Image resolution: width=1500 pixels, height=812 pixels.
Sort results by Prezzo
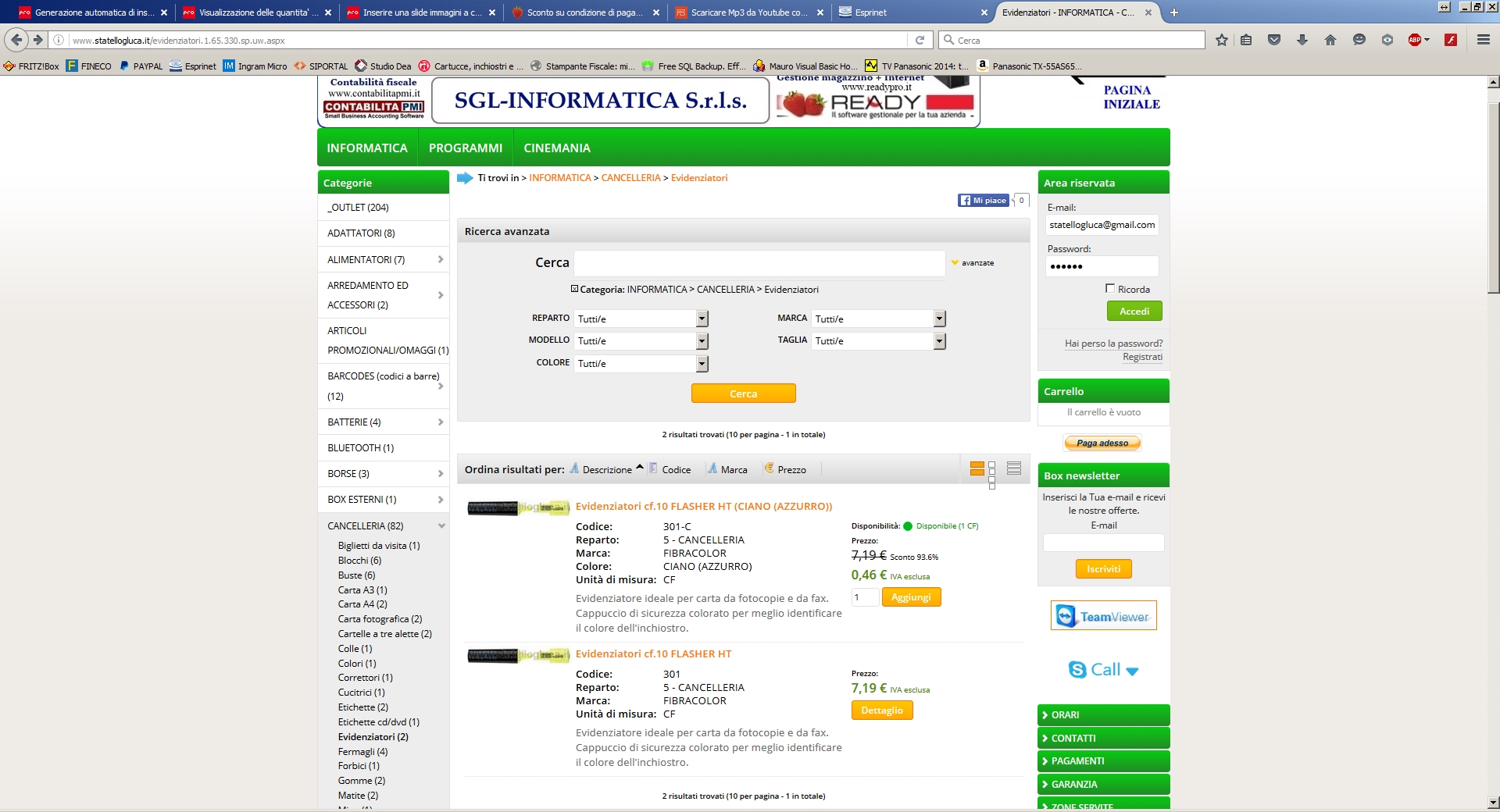coord(785,469)
